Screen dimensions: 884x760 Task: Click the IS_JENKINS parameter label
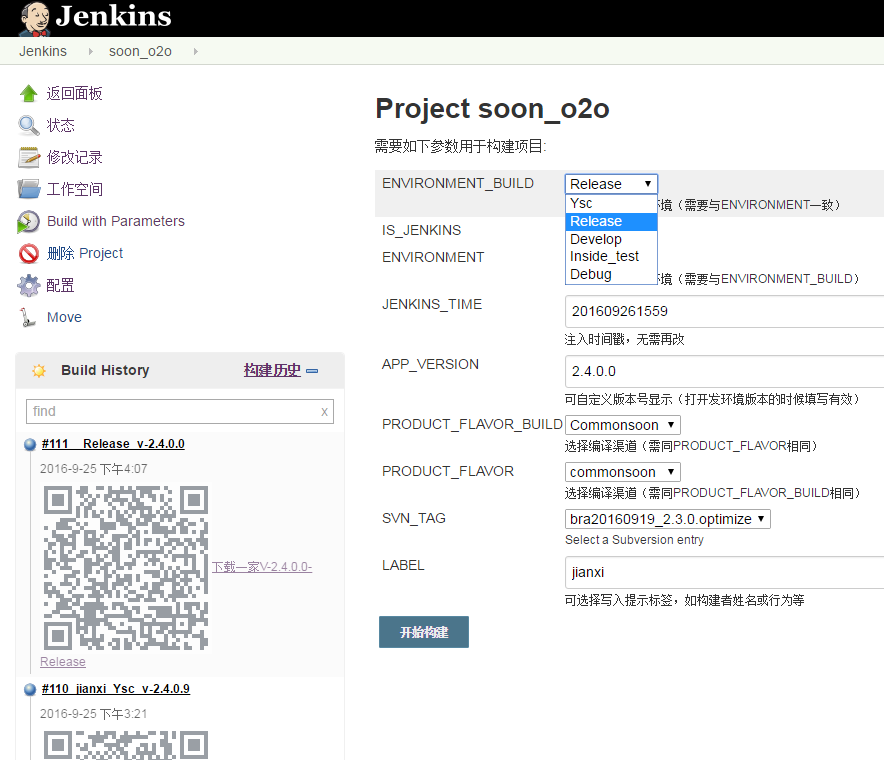pos(421,230)
